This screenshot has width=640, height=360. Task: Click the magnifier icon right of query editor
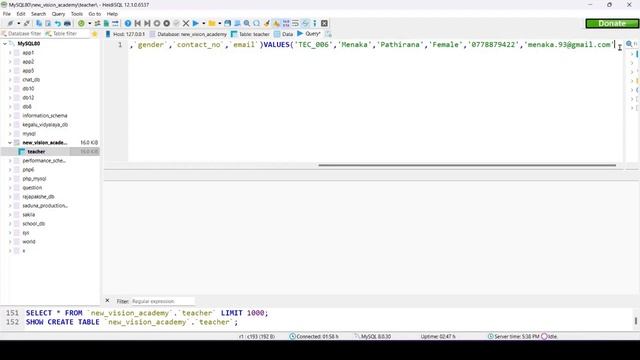(629, 44)
